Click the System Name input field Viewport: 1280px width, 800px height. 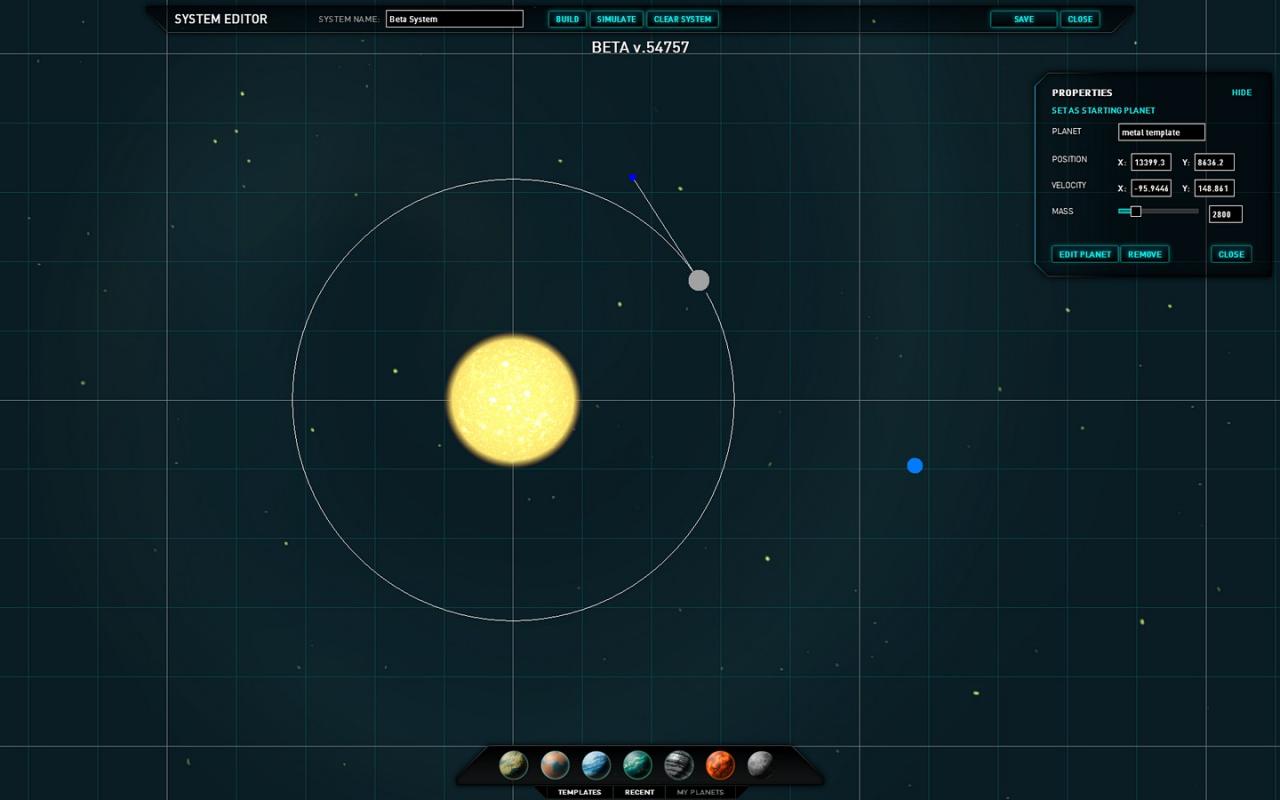pyautogui.click(x=455, y=19)
